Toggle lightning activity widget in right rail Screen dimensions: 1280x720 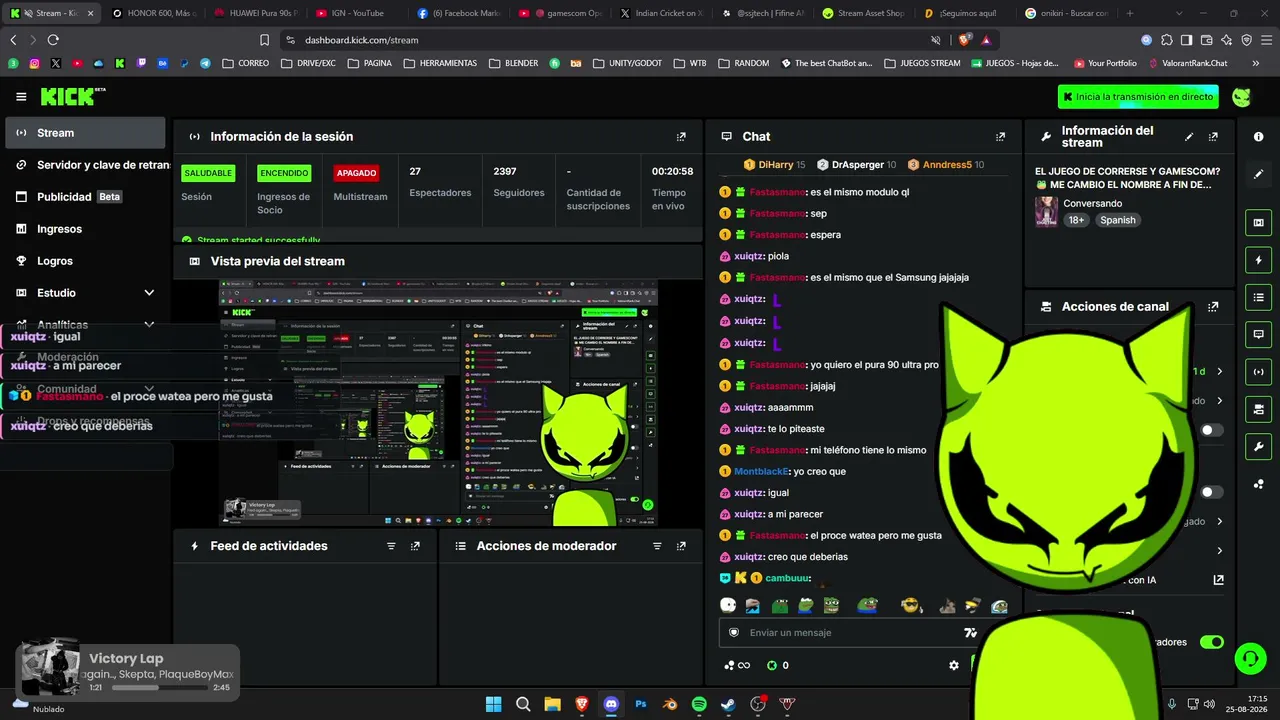click(1258, 260)
